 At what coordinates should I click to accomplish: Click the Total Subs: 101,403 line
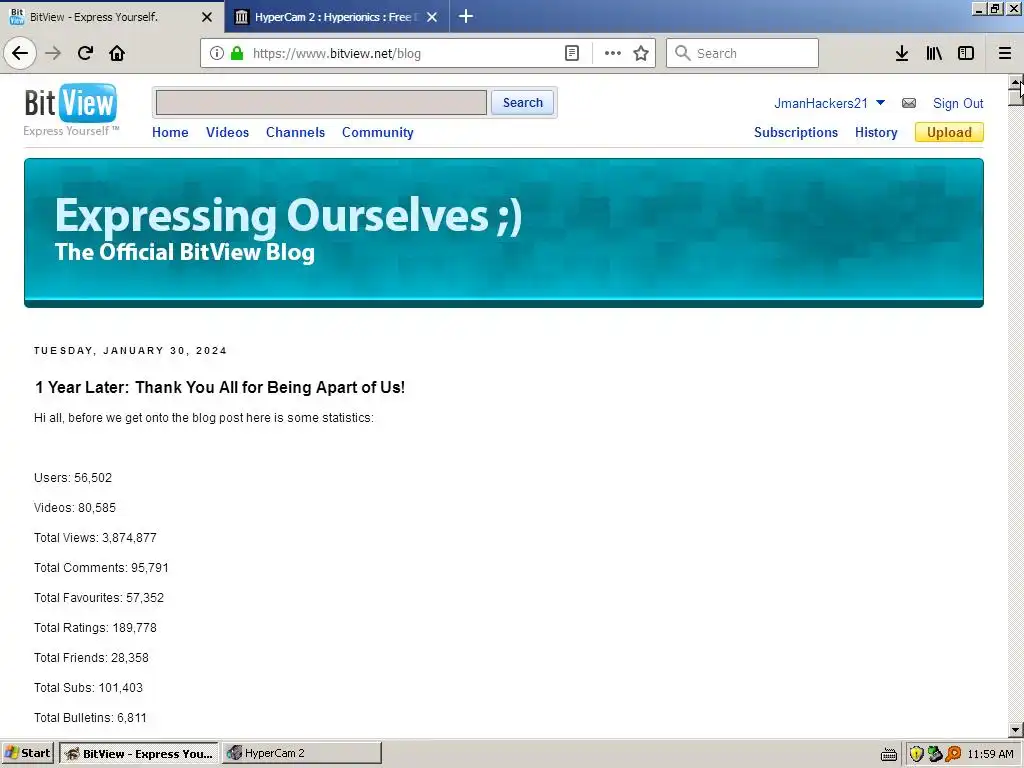88,688
